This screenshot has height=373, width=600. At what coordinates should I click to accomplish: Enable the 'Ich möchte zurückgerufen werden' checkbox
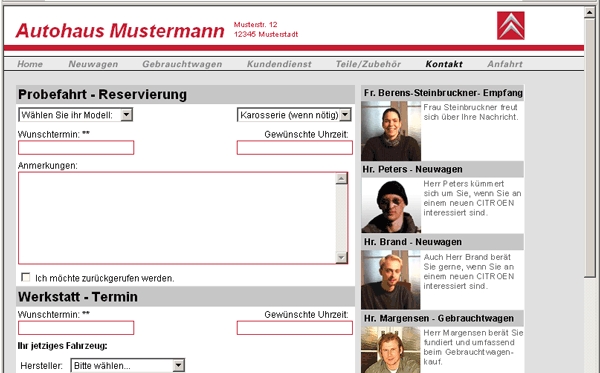pos(26,277)
